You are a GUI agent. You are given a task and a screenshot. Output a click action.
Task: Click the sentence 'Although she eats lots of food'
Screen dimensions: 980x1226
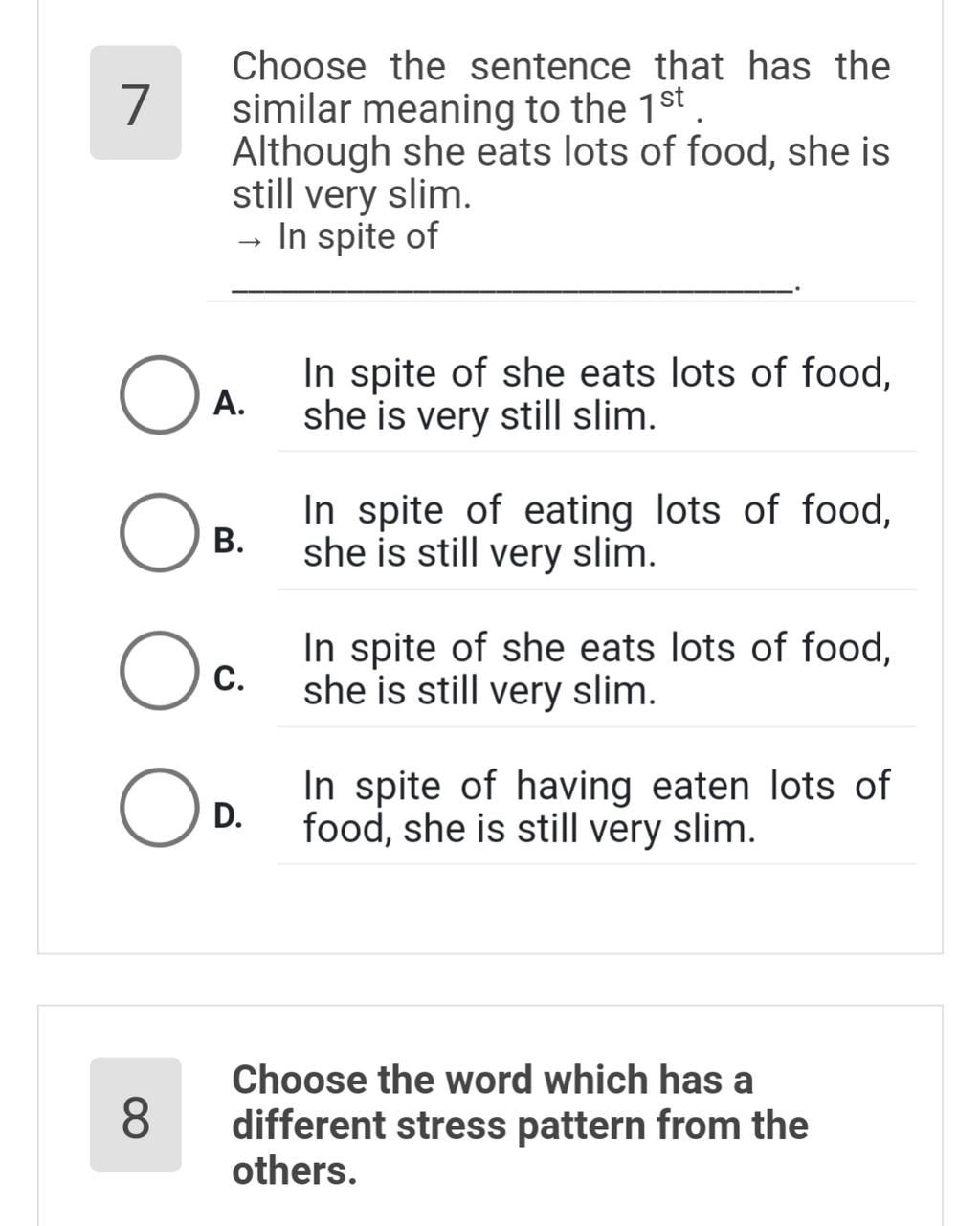point(561,152)
